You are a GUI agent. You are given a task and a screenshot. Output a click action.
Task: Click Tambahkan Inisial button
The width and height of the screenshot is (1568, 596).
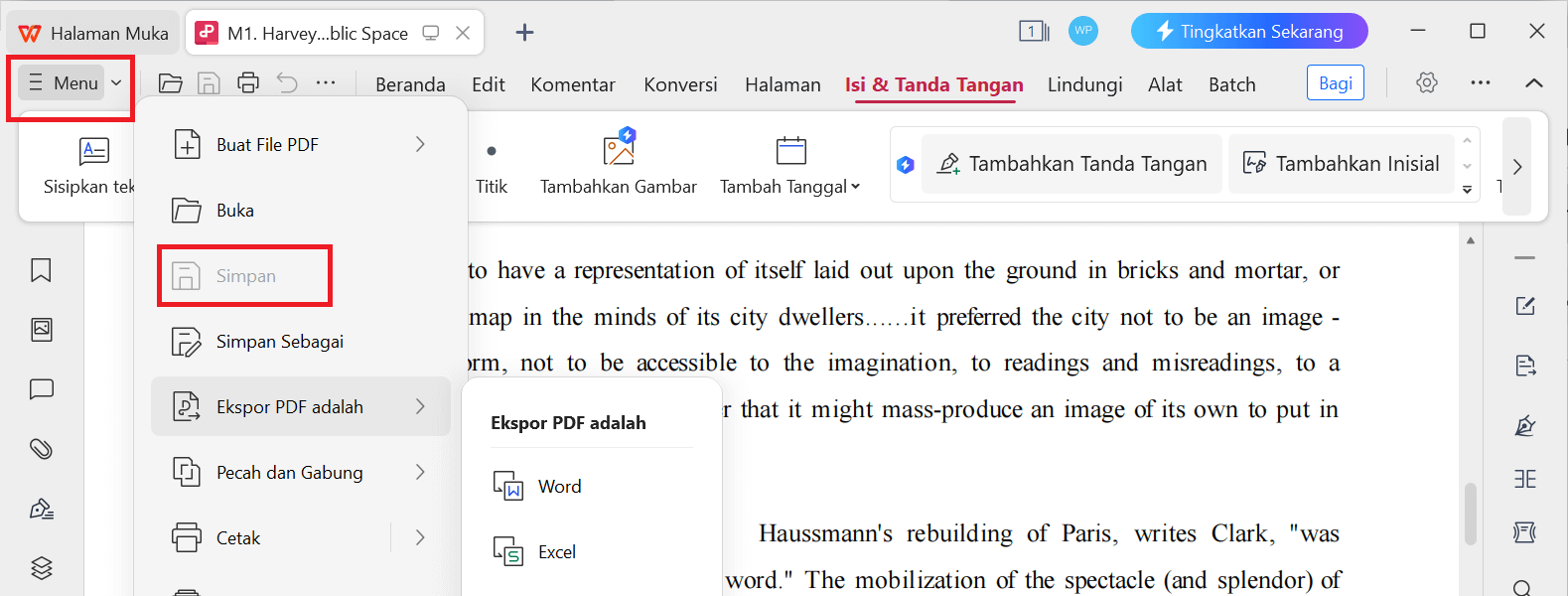[x=1342, y=164]
